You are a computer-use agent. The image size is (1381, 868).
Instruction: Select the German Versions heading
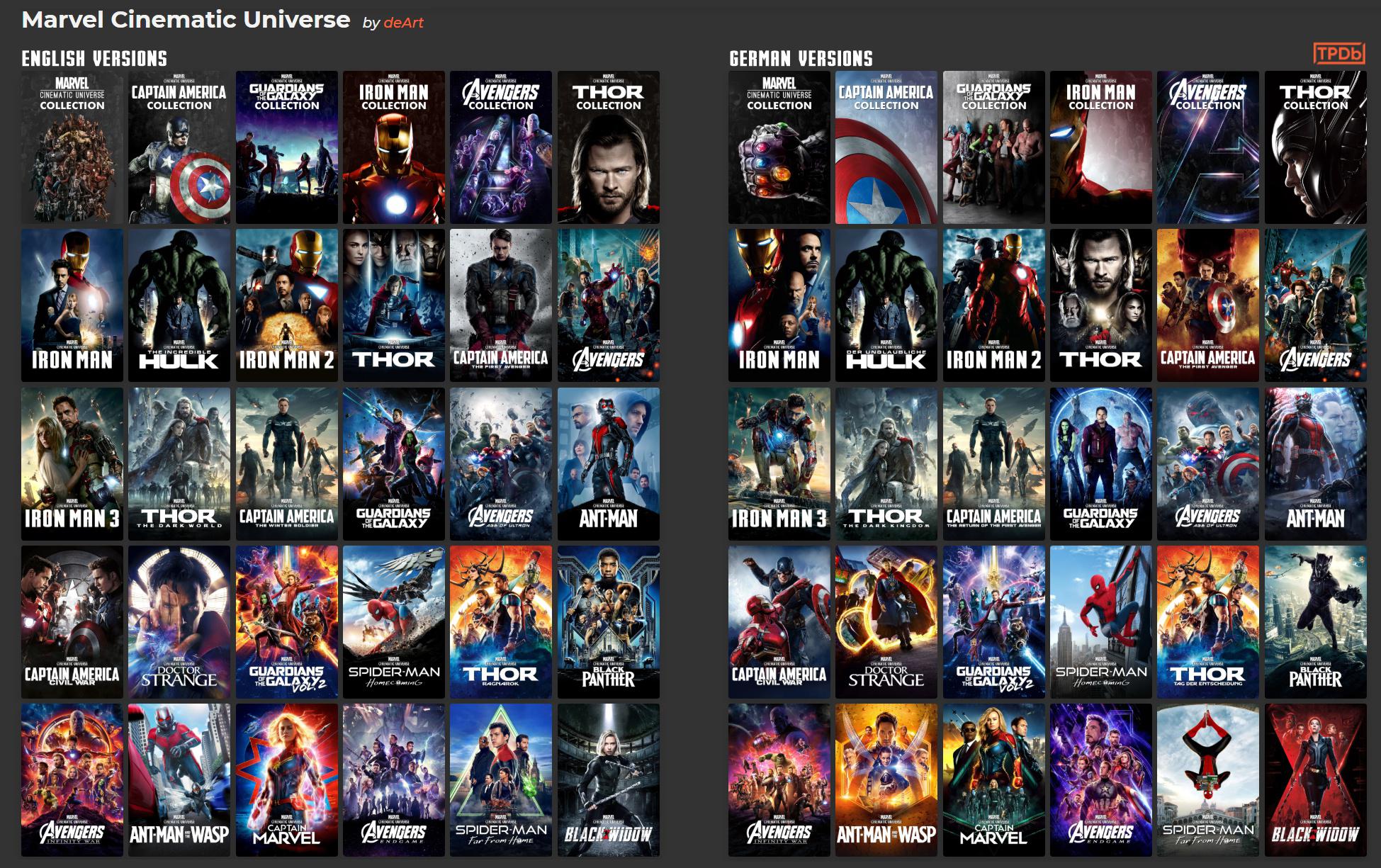801,58
